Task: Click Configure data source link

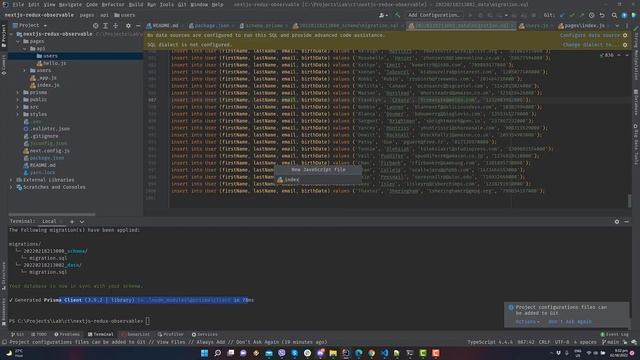Action: coord(590,36)
